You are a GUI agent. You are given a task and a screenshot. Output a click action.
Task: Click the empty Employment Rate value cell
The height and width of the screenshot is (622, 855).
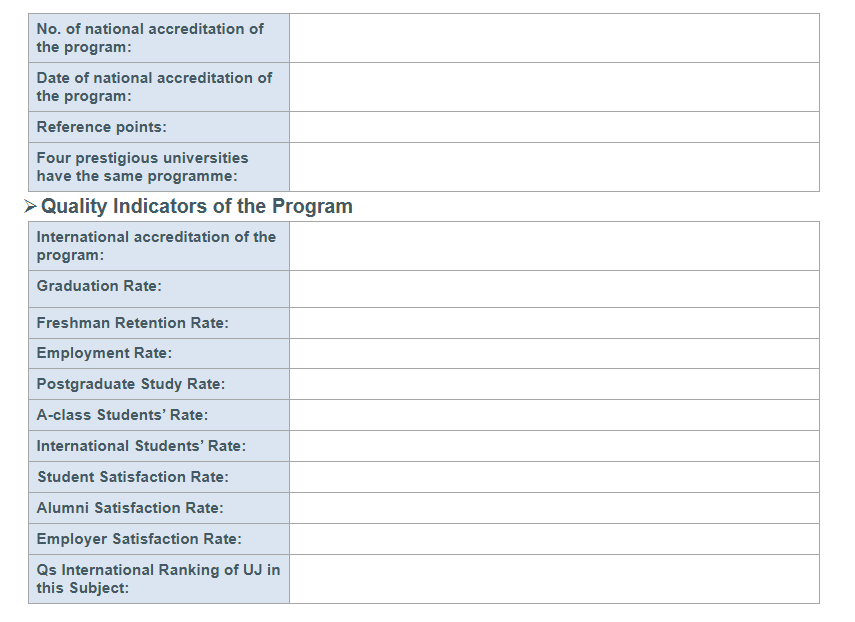coord(554,353)
